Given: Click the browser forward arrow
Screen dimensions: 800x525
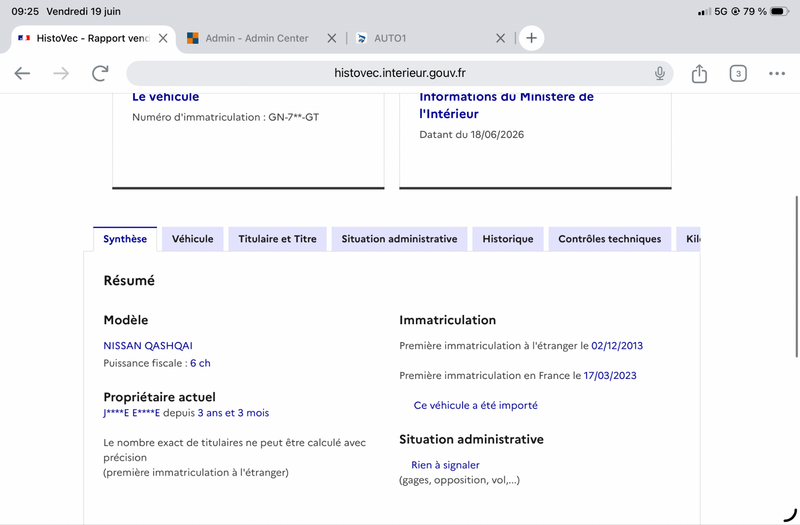Looking at the screenshot, I should pyautogui.click(x=61, y=73).
